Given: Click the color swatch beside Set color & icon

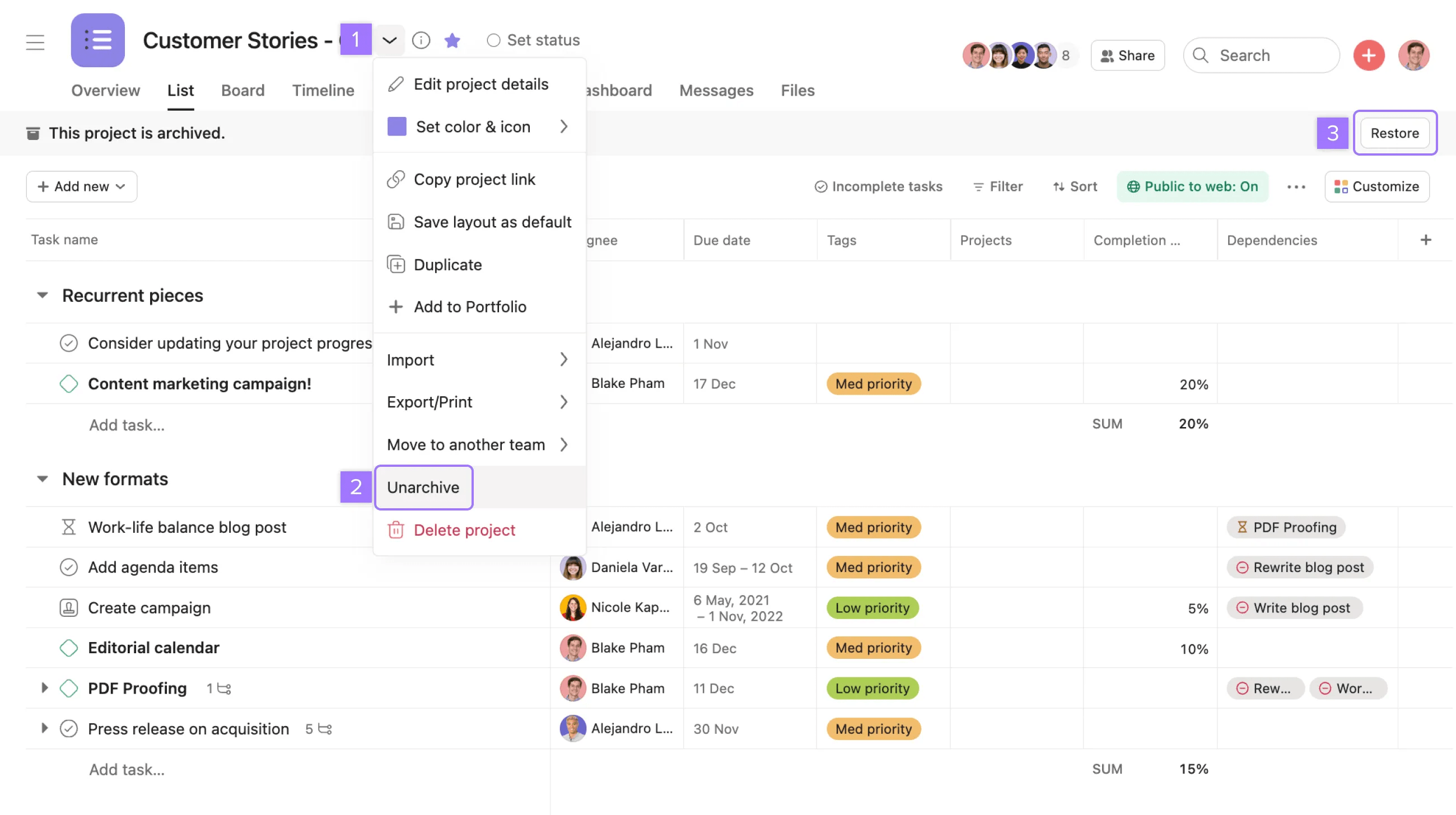Looking at the screenshot, I should coord(396,127).
